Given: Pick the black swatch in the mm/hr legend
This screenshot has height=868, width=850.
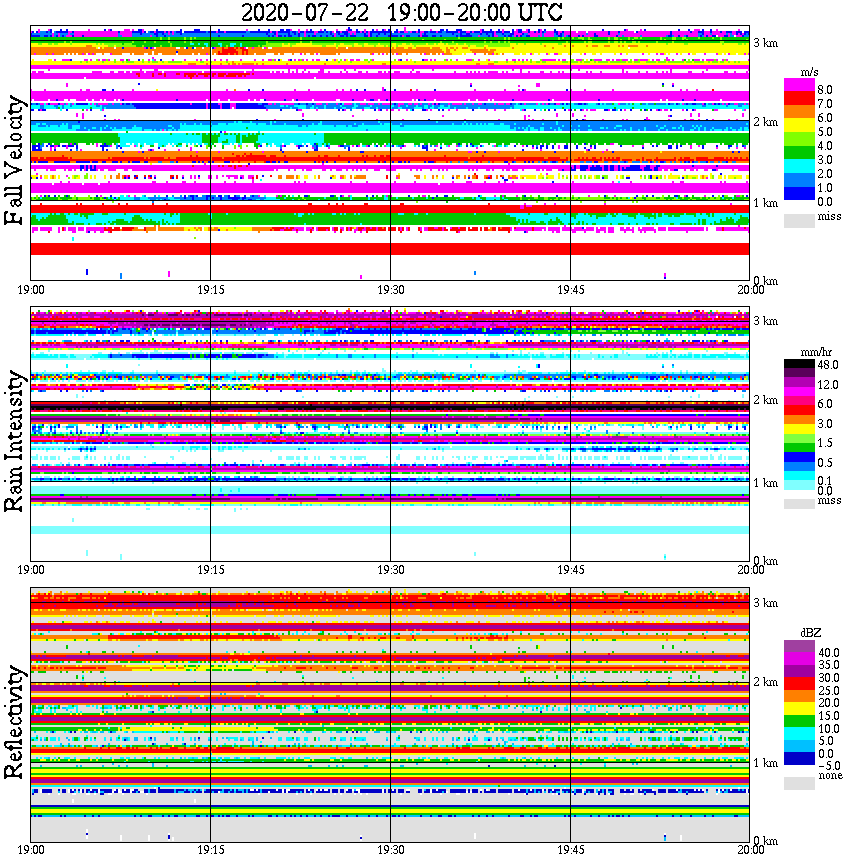Looking at the screenshot, I should point(799,364).
